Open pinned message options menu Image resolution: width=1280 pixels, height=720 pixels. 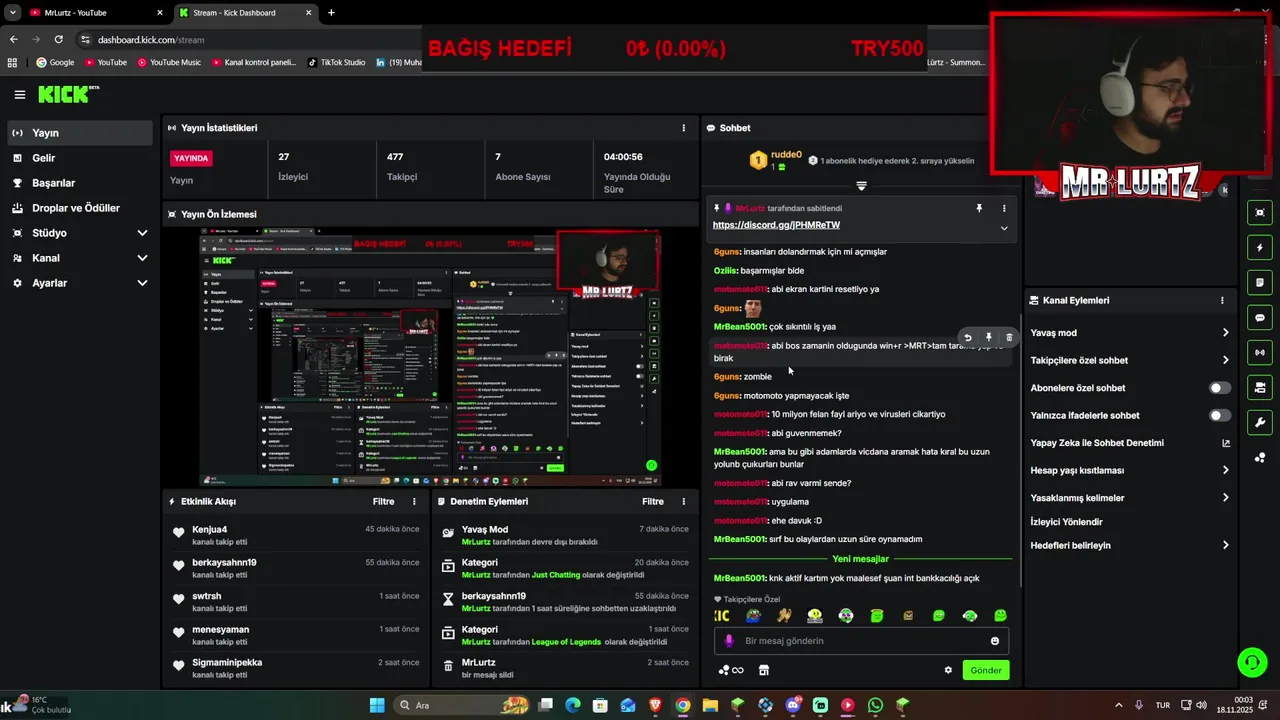tap(1004, 208)
